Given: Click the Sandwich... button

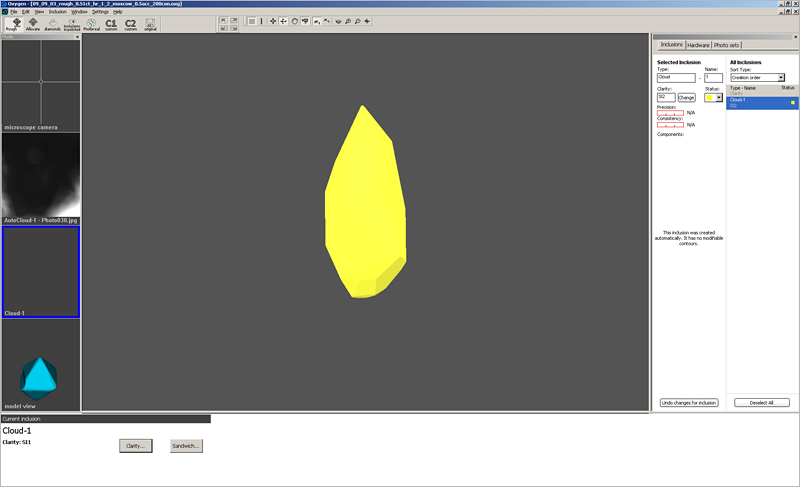Looking at the screenshot, I should click(x=186, y=446).
